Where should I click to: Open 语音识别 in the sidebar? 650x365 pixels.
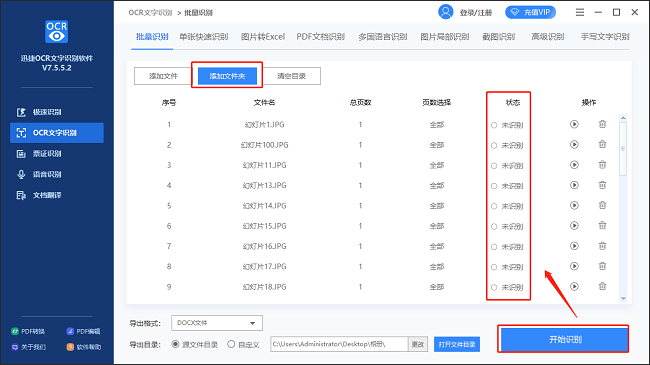coord(57,174)
